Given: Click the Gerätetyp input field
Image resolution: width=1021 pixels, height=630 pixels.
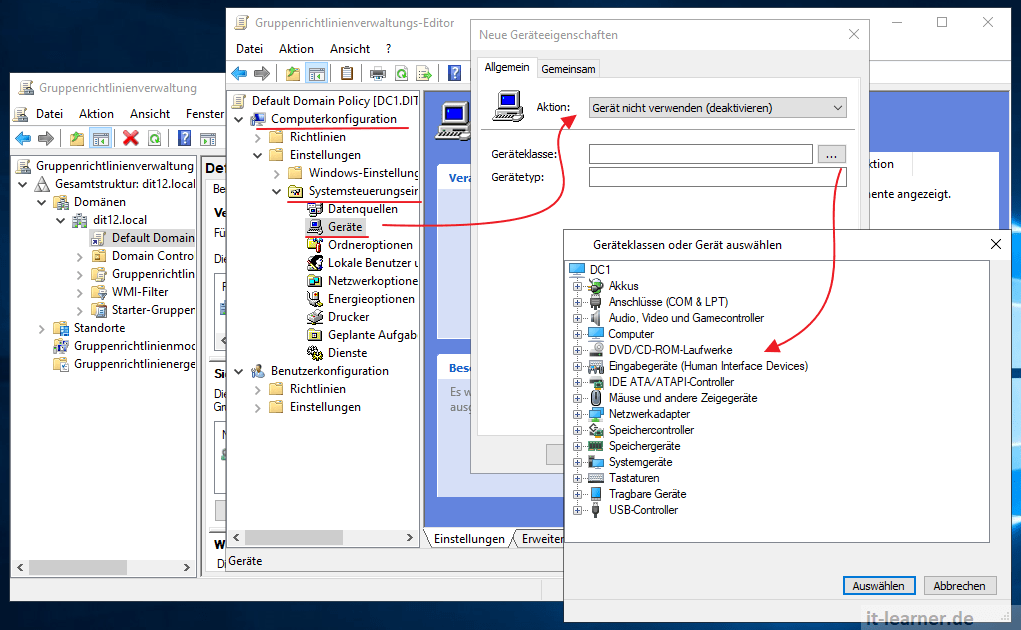Looking at the screenshot, I should [x=718, y=177].
